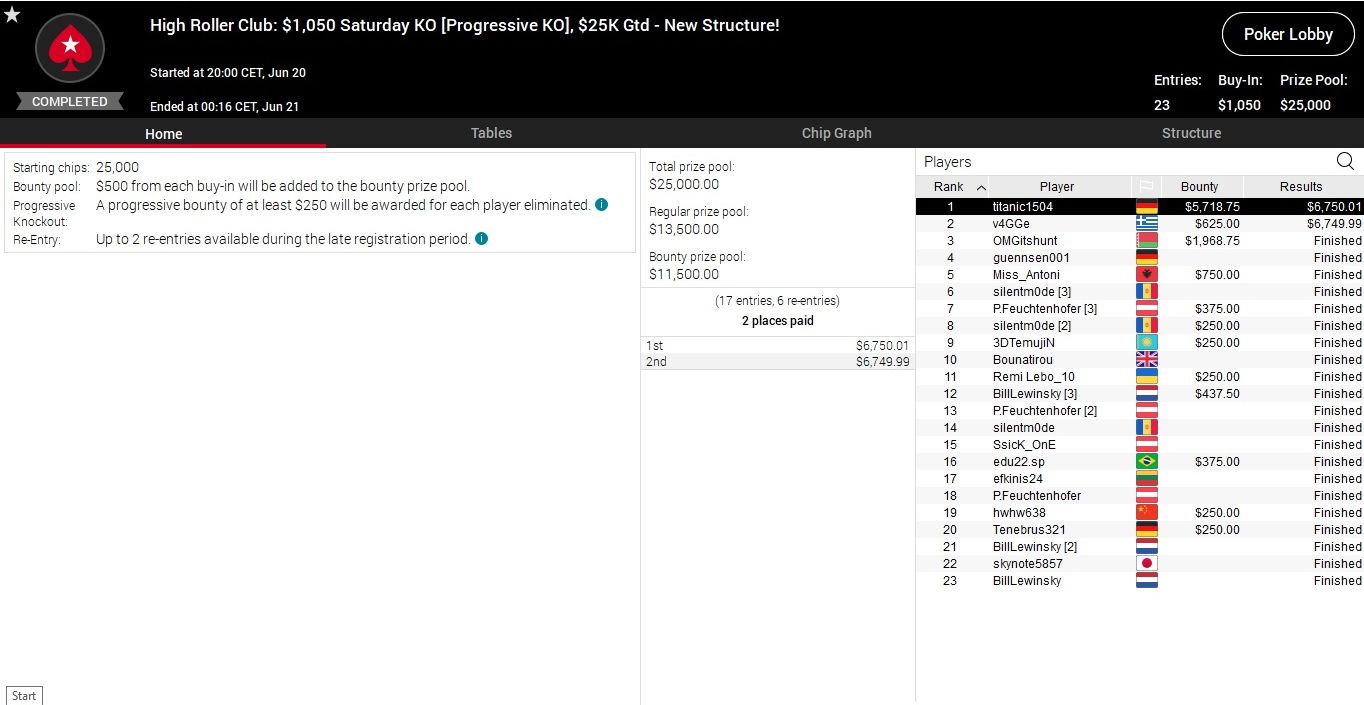This screenshot has height=705, width=1364.
Task: Click the favorite star icon
Action: (12, 15)
